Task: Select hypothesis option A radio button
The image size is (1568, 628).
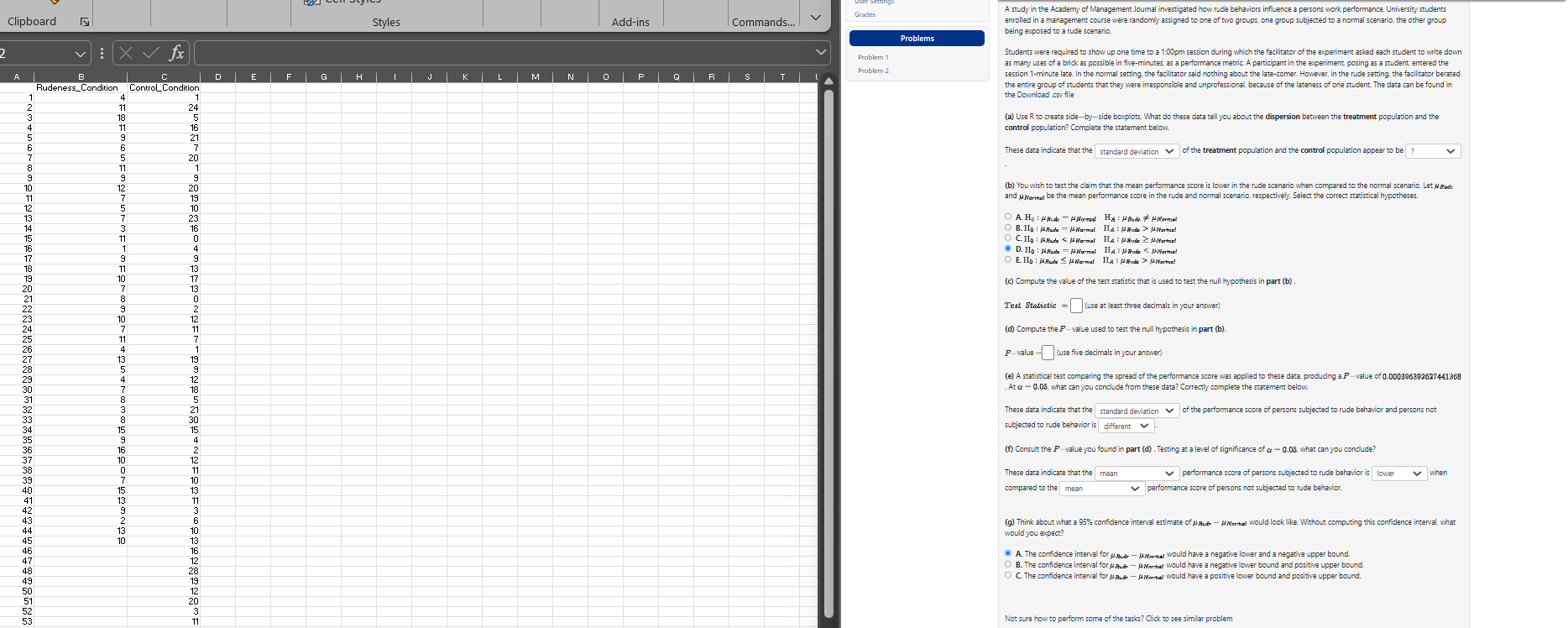Action: (x=1008, y=217)
